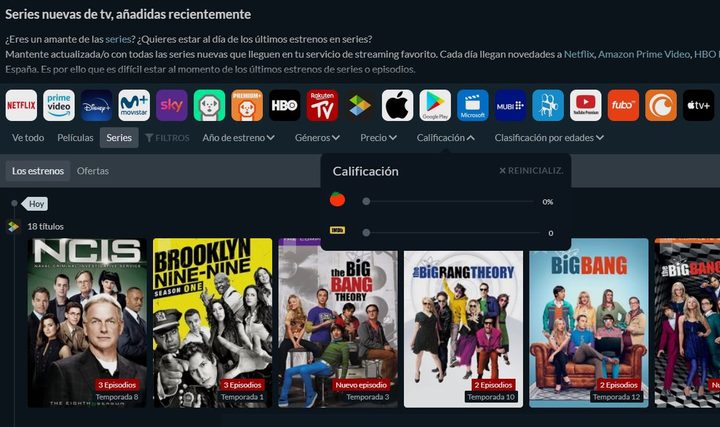Image resolution: width=720 pixels, height=427 pixels.
Task: Select the Netflix provider icon
Action: tap(21, 105)
